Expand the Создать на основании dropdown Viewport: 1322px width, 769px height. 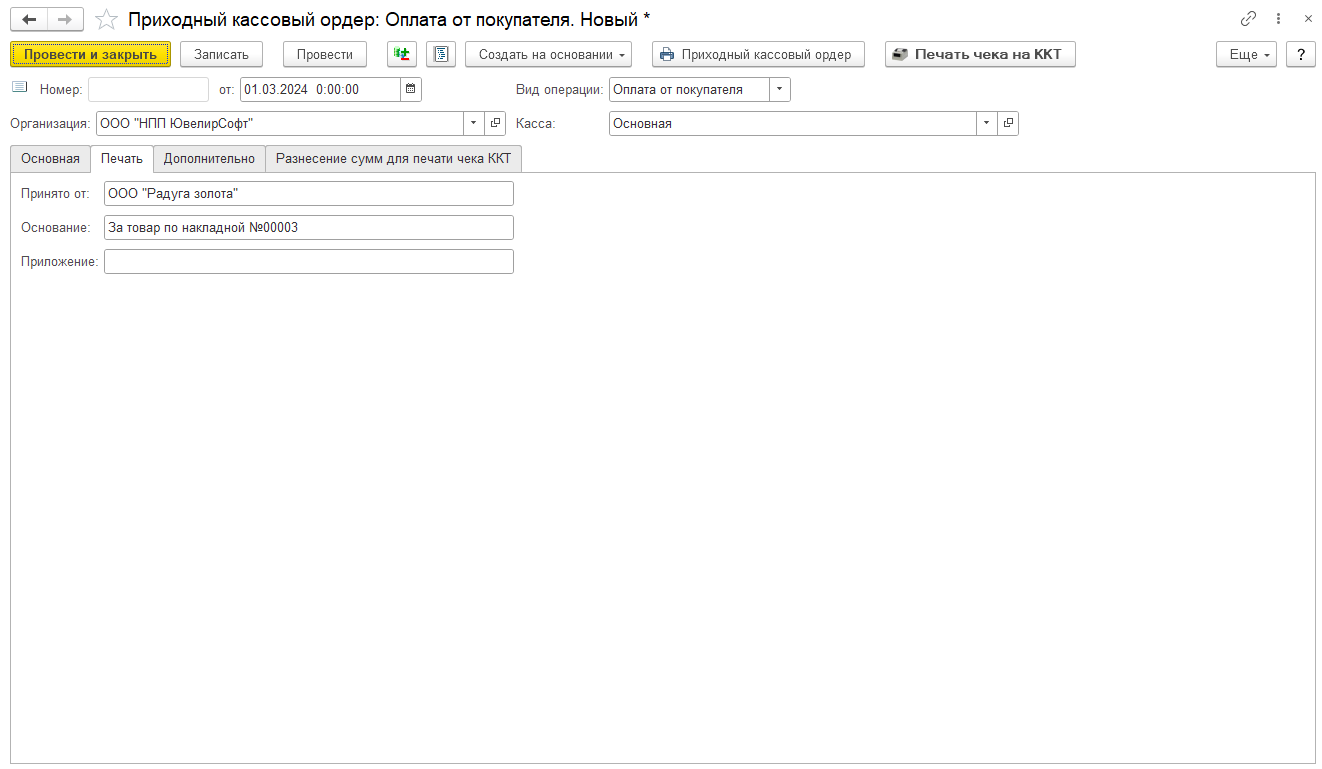pyautogui.click(x=548, y=54)
